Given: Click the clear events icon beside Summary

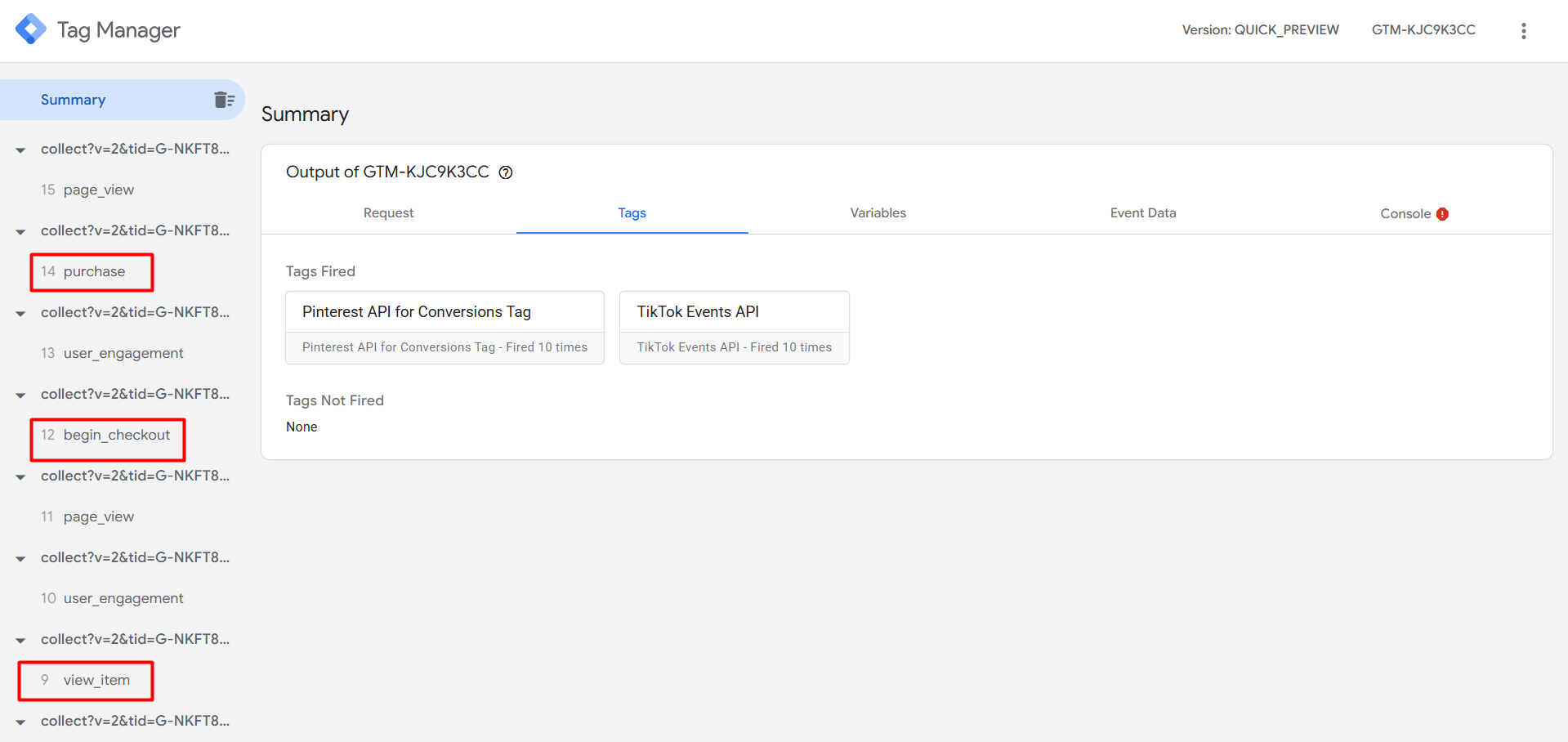Looking at the screenshot, I should point(224,100).
